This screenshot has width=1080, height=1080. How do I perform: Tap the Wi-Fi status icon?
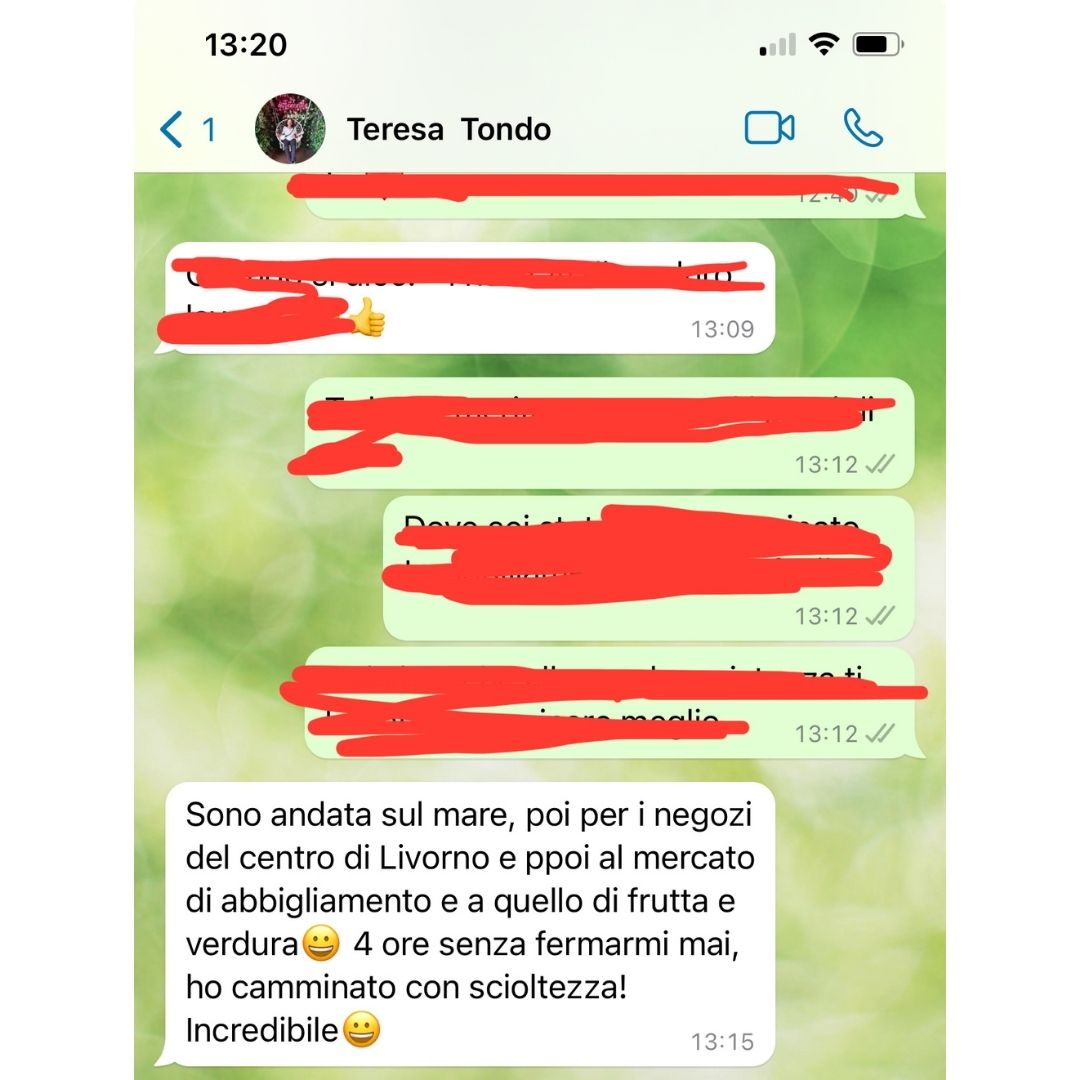[823, 44]
